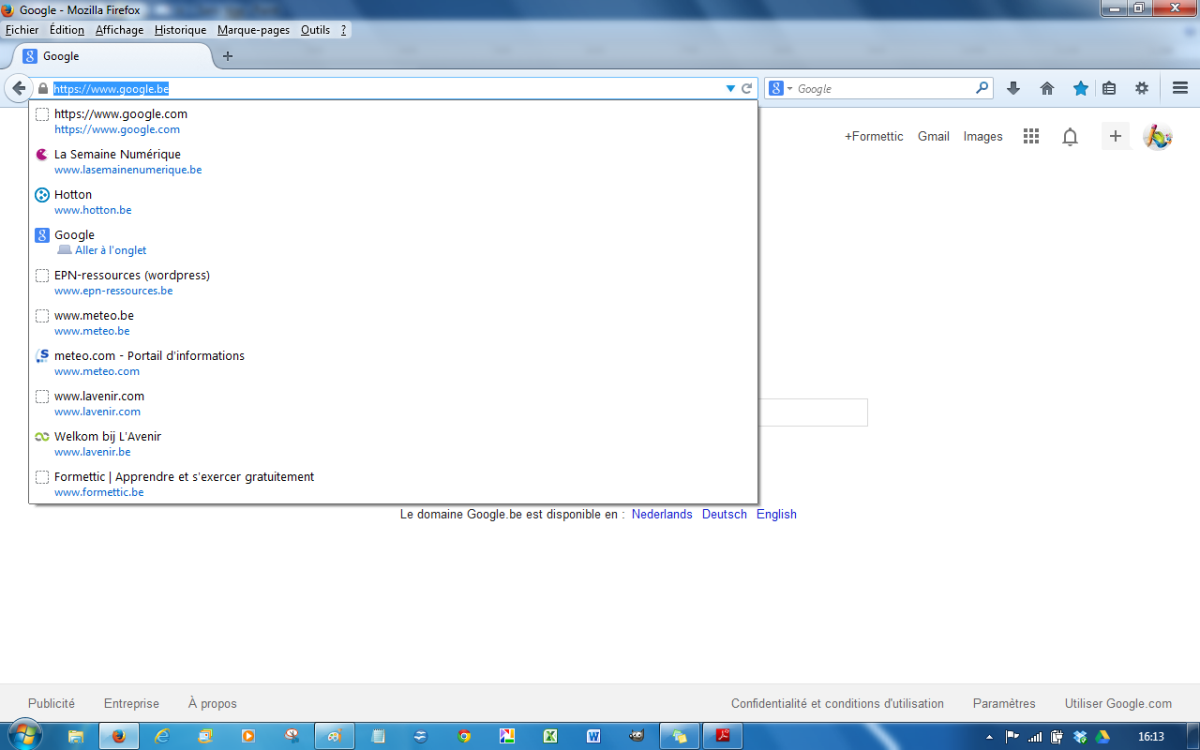
Task: Click the Windows Start button
Action: point(25,736)
